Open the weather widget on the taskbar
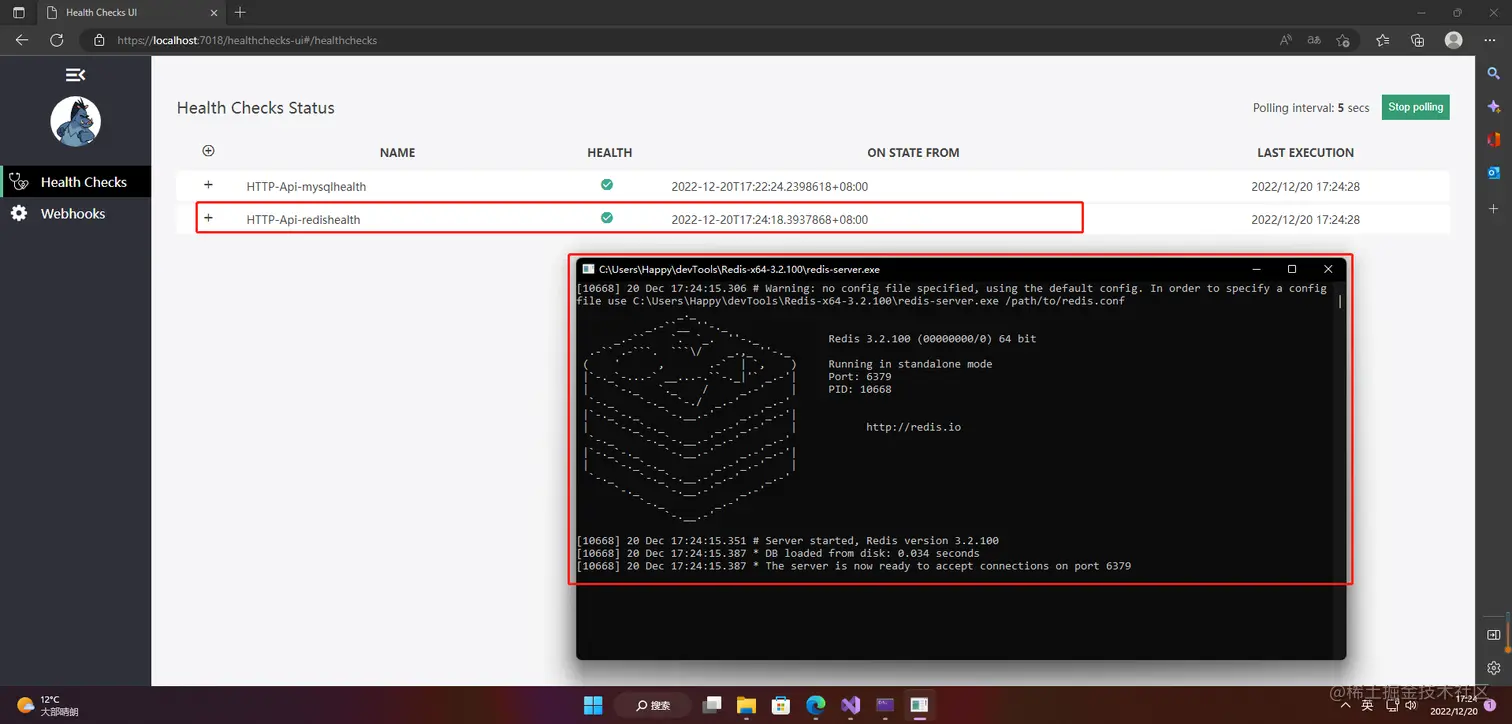Image resolution: width=1512 pixels, height=724 pixels. (x=47, y=705)
